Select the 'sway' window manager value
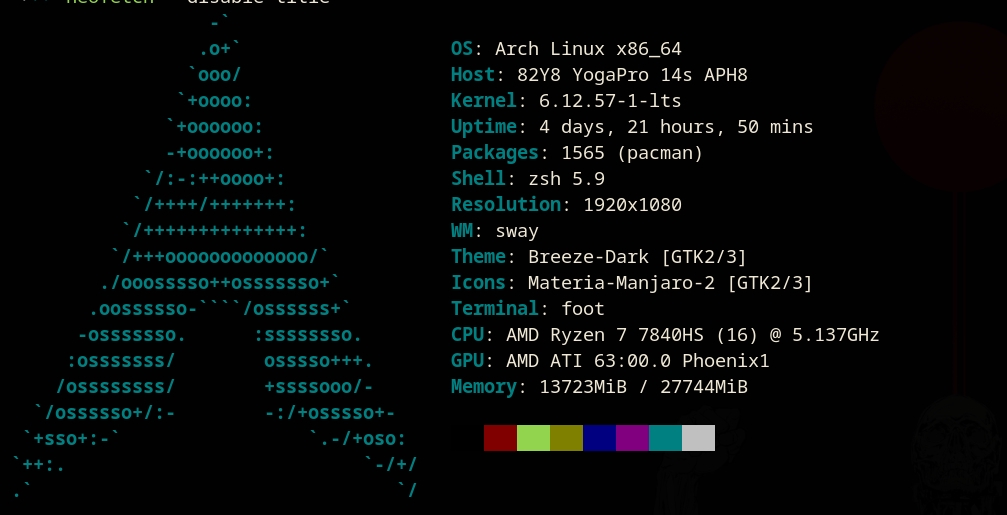This screenshot has width=1007, height=515. click(517, 231)
